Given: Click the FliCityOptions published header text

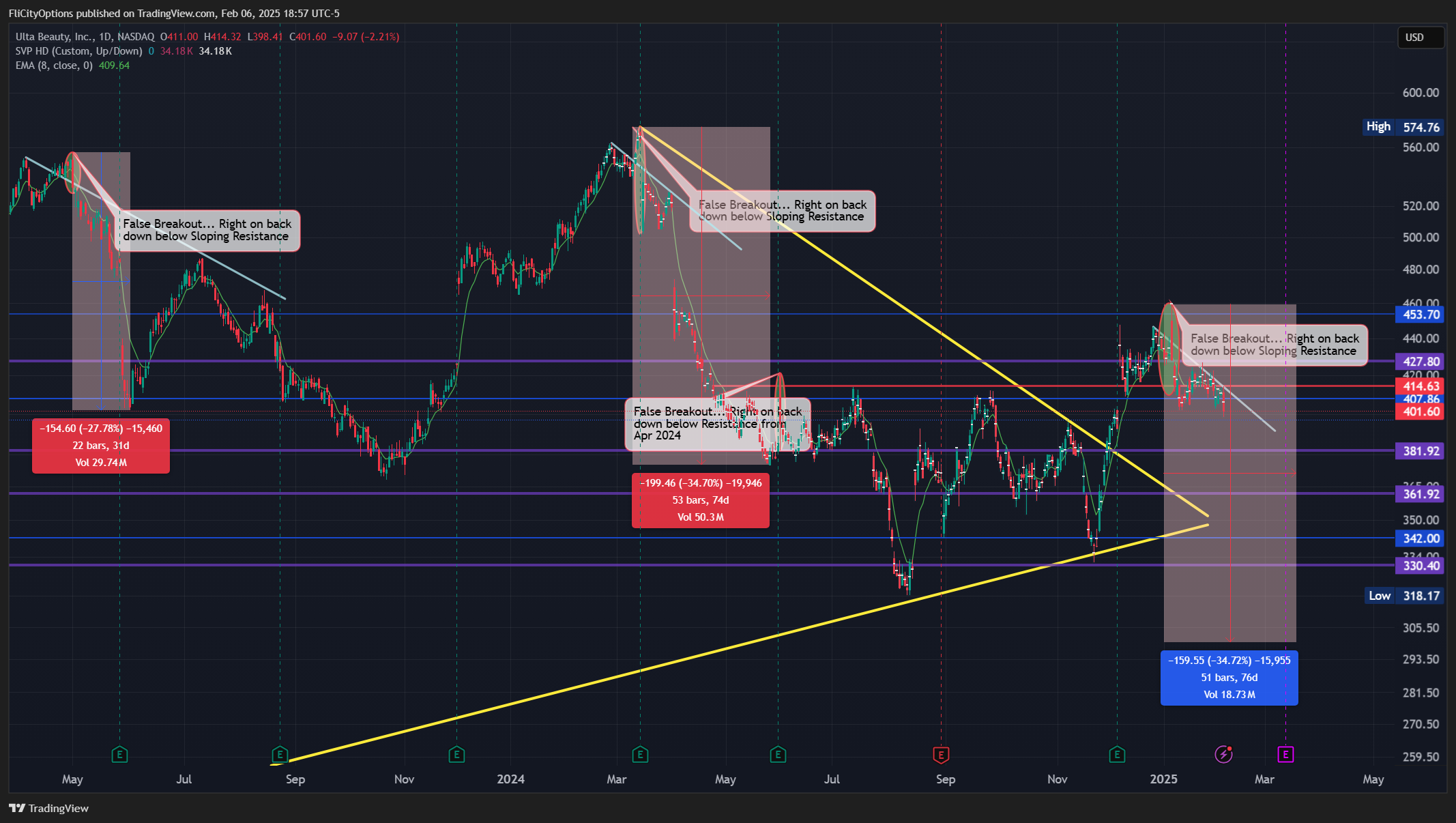Looking at the screenshot, I should (x=174, y=13).
